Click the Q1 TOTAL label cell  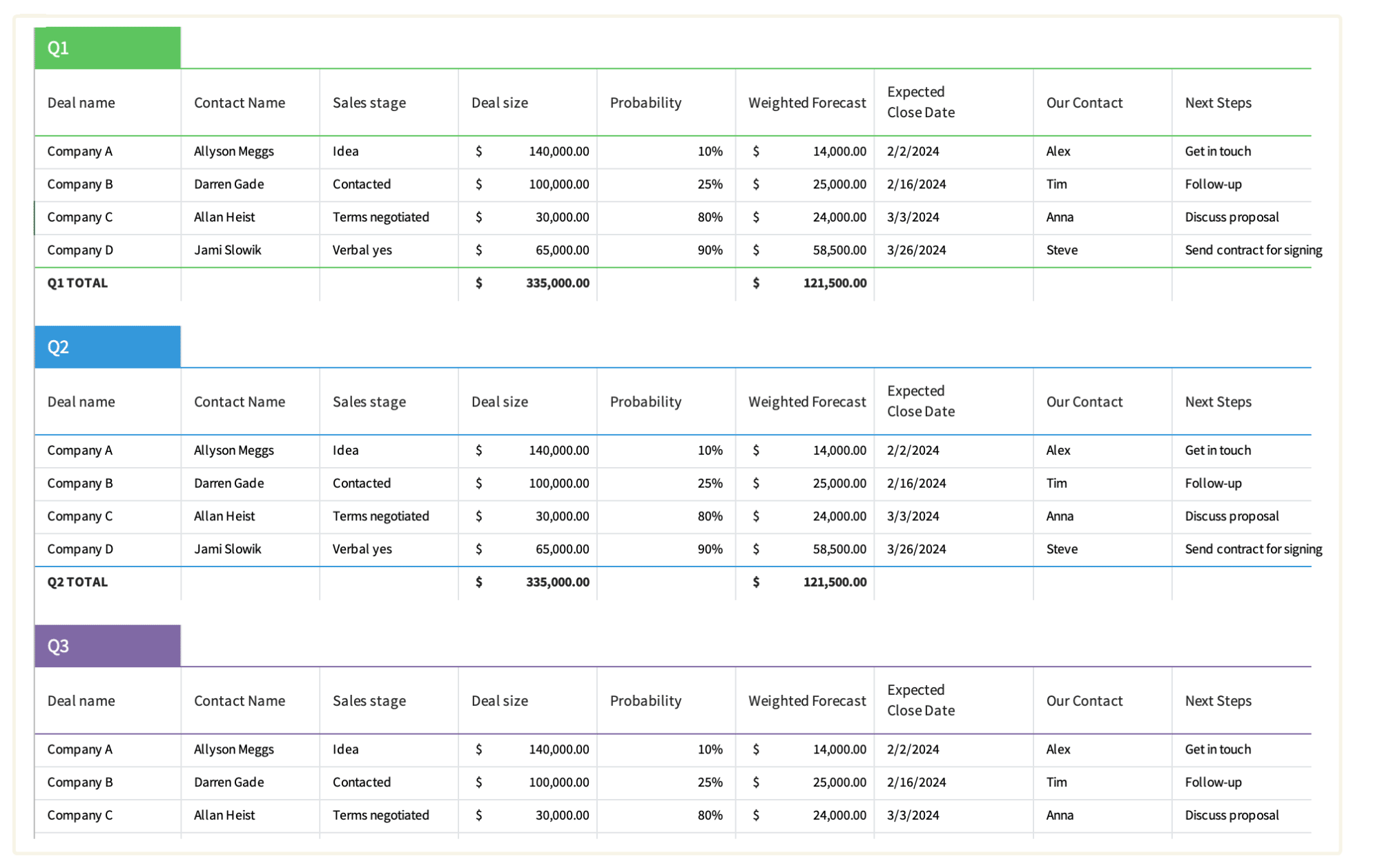tap(77, 282)
